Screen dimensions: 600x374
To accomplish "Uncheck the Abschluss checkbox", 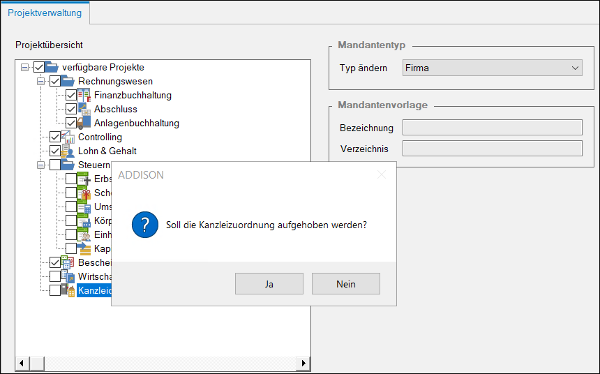I will [71, 109].
